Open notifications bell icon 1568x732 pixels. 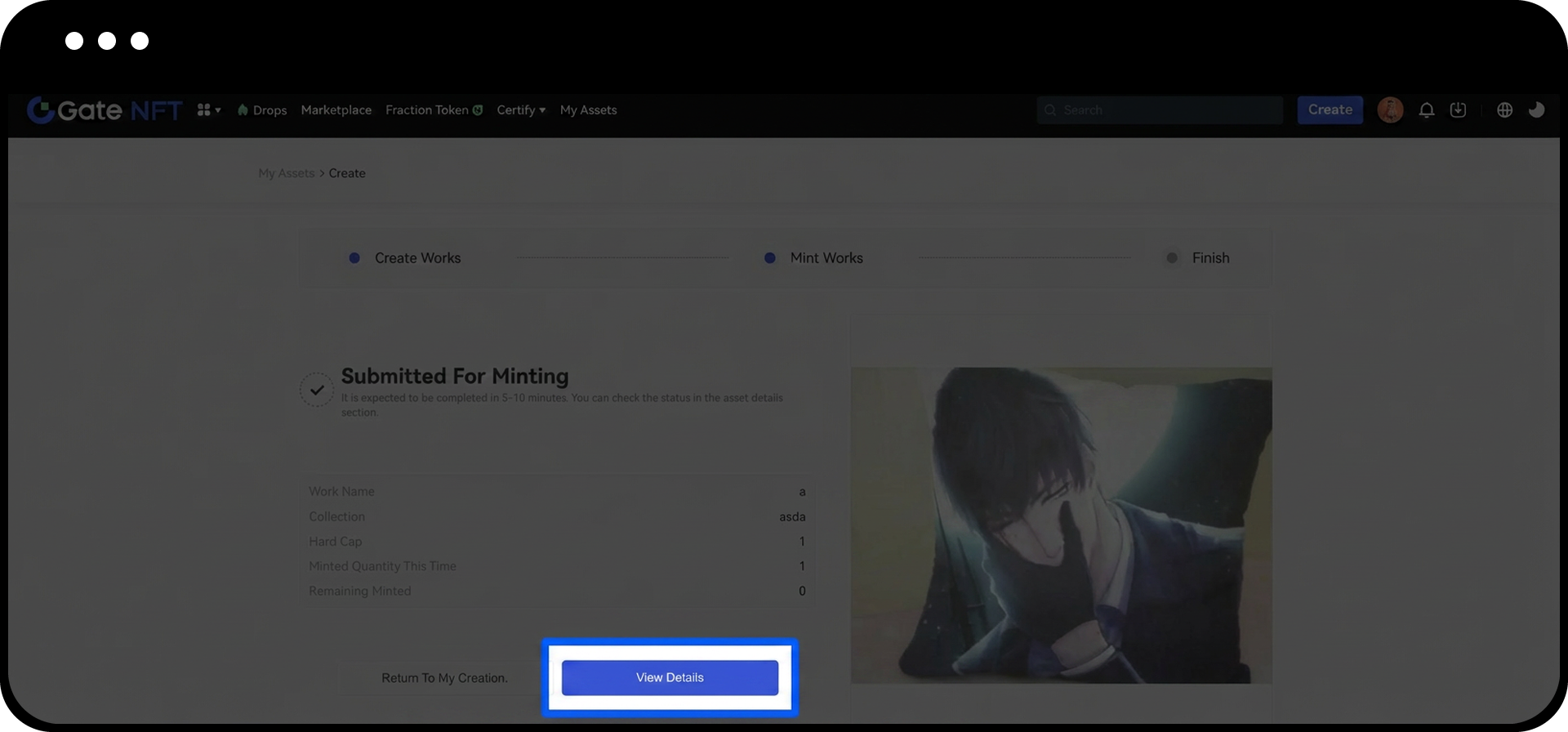[1426, 110]
